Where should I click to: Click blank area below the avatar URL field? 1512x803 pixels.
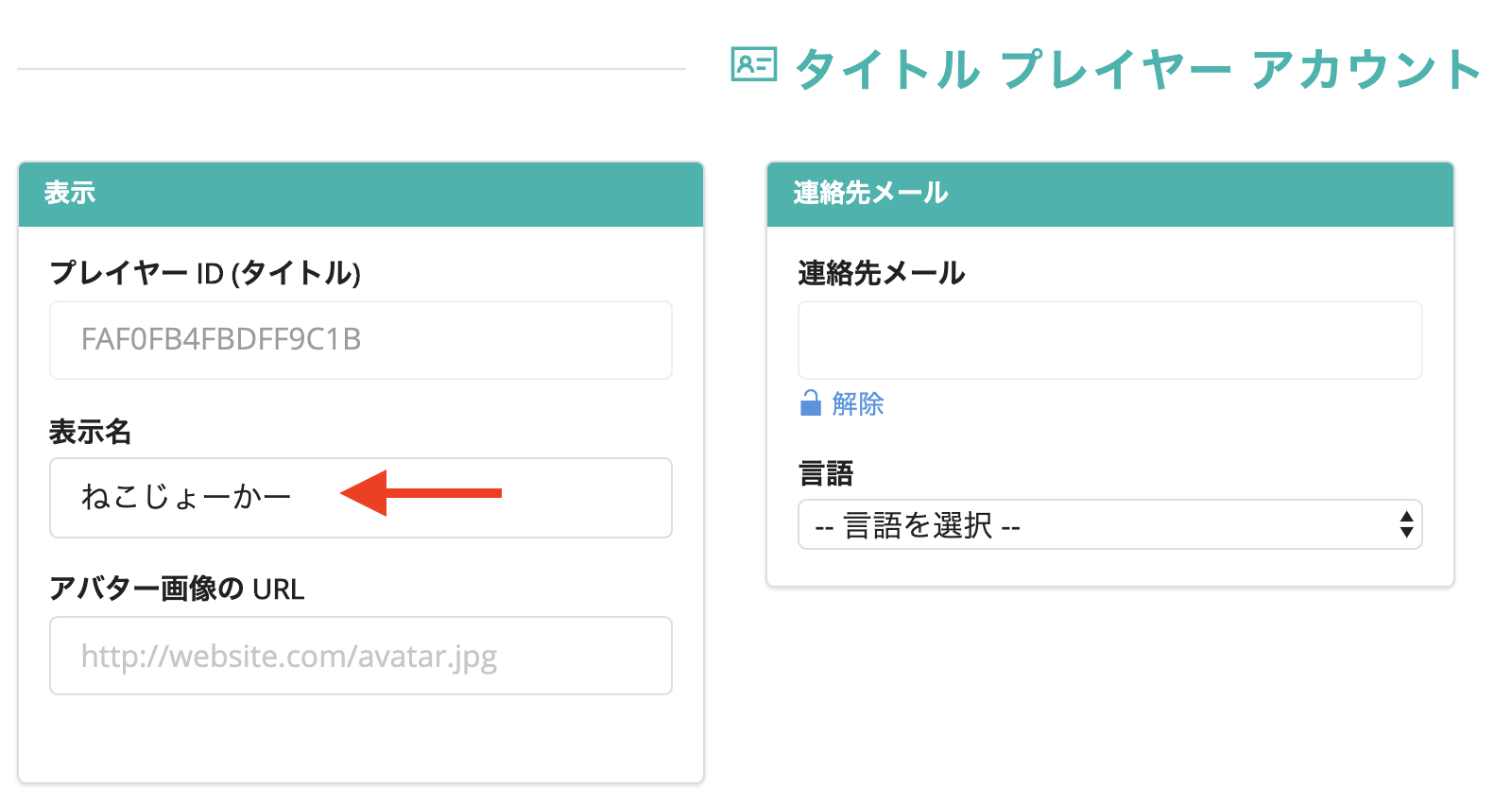[x=360, y=742]
